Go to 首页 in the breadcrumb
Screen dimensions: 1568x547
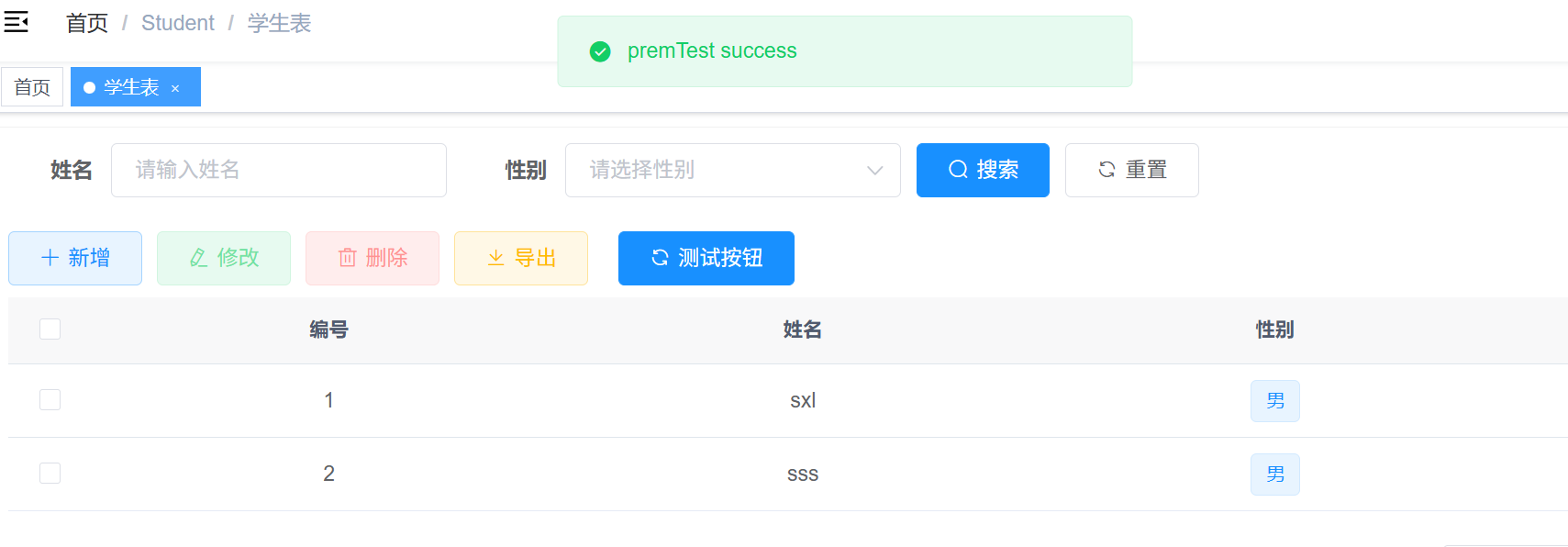tap(87, 23)
